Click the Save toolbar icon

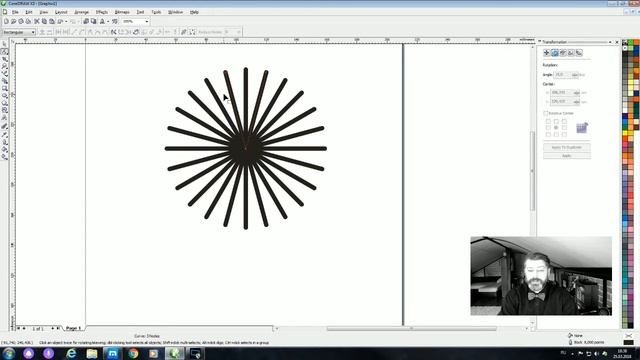(x=21, y=21)
